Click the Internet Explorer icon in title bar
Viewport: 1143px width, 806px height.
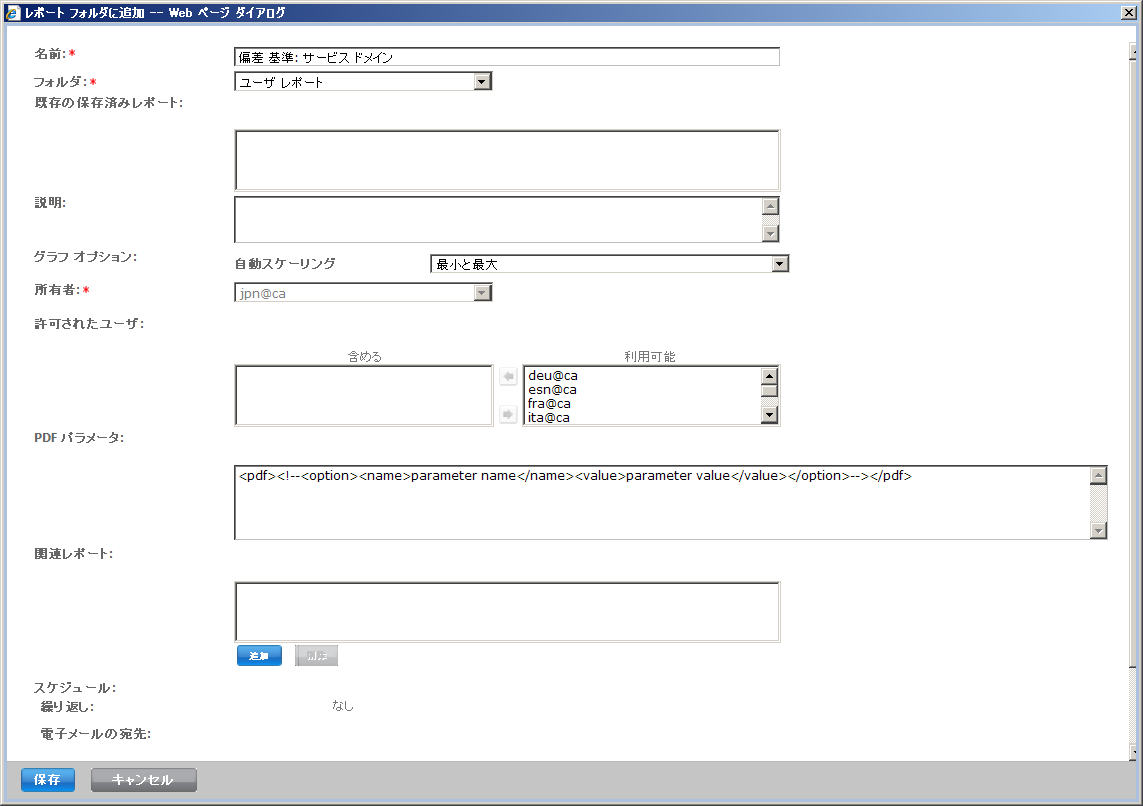coord(12,12)
